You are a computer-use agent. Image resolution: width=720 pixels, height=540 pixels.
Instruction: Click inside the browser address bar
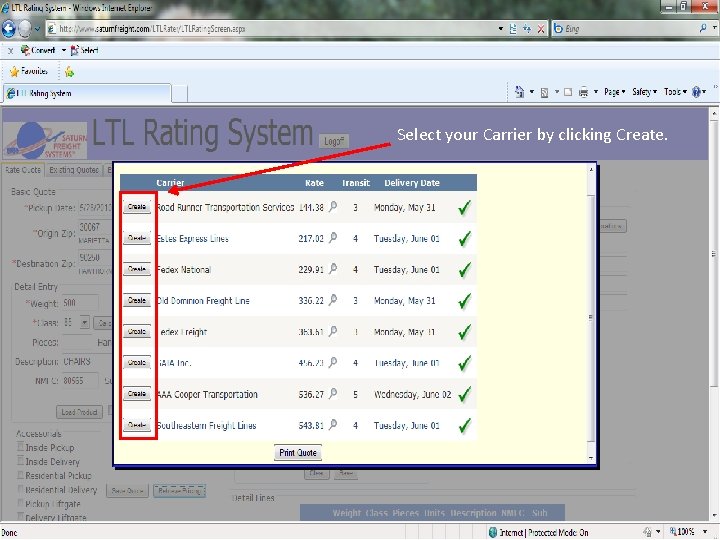click(271, 29)
